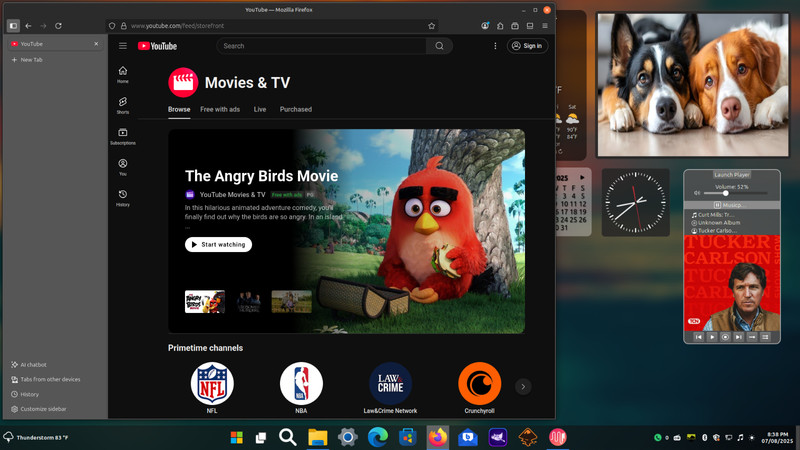
Task: Click Start watching for Angry Birds Movie
Action: point(218,244)
